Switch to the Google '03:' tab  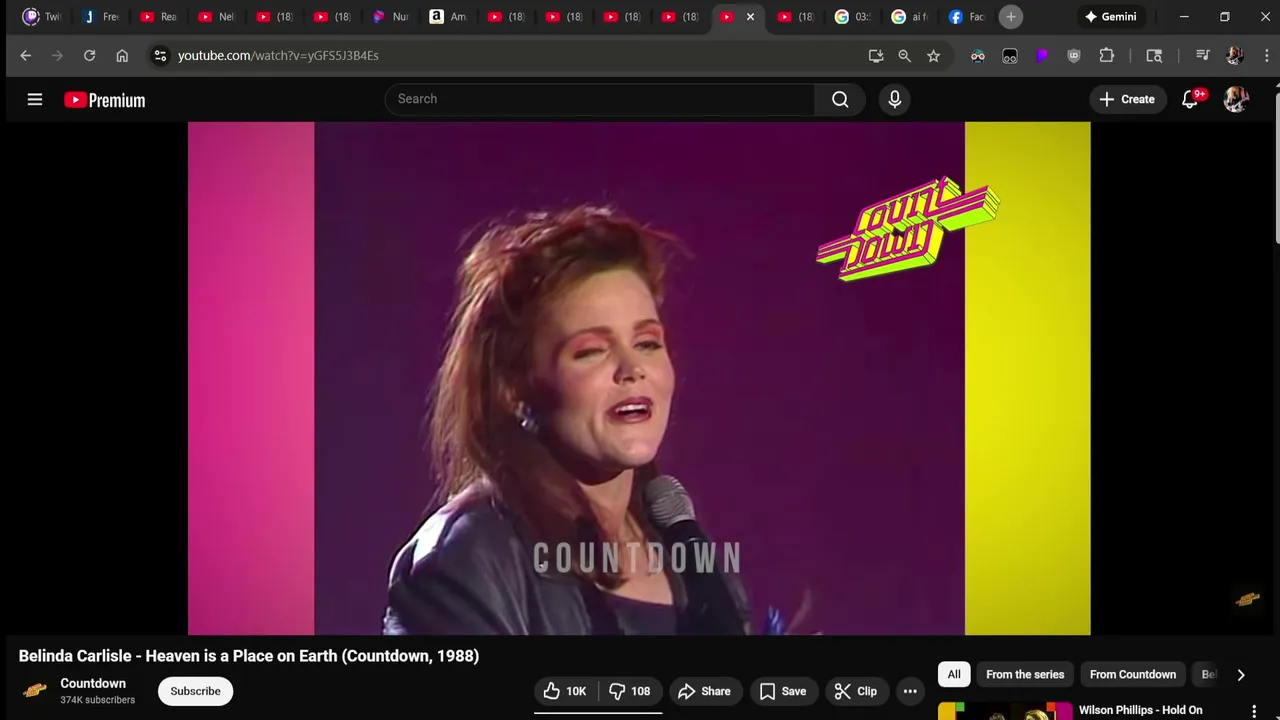(852, 17)
